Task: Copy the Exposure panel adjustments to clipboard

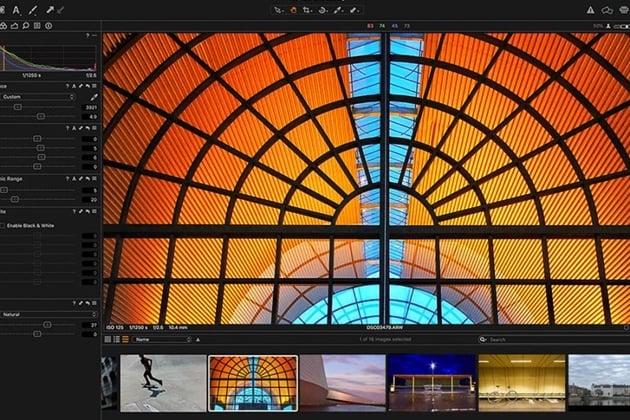Action: click(81, 128)
